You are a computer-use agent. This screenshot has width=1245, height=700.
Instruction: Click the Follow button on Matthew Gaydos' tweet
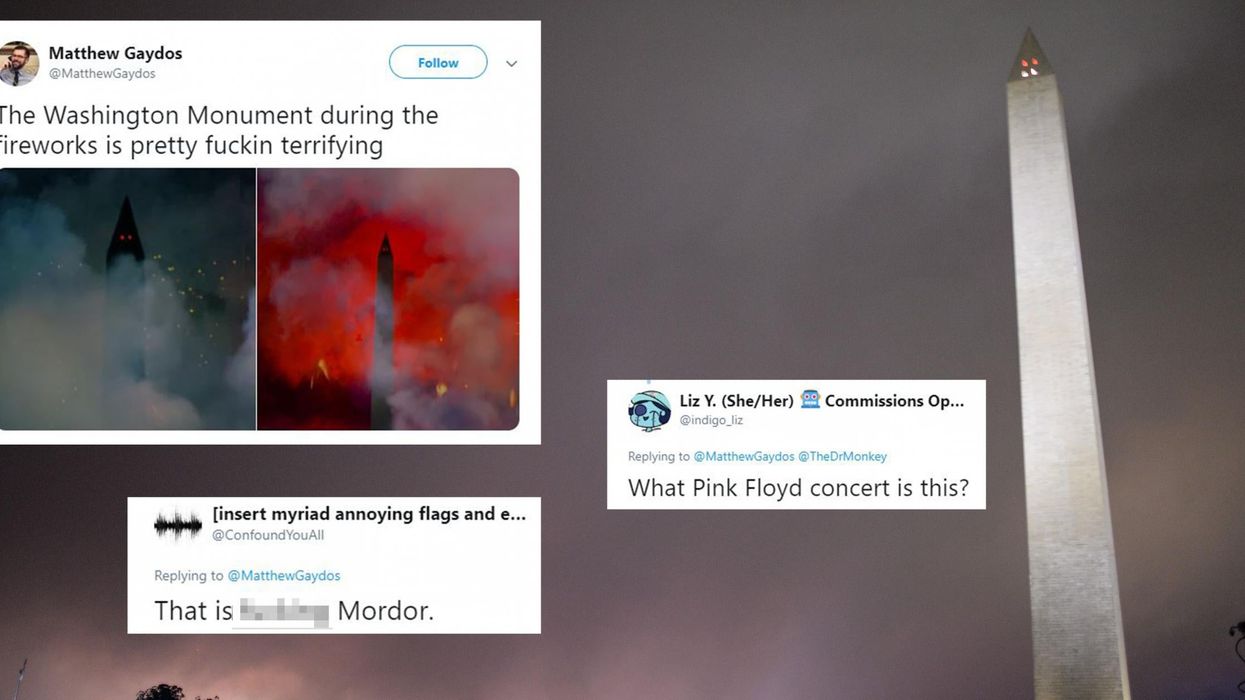438,62
